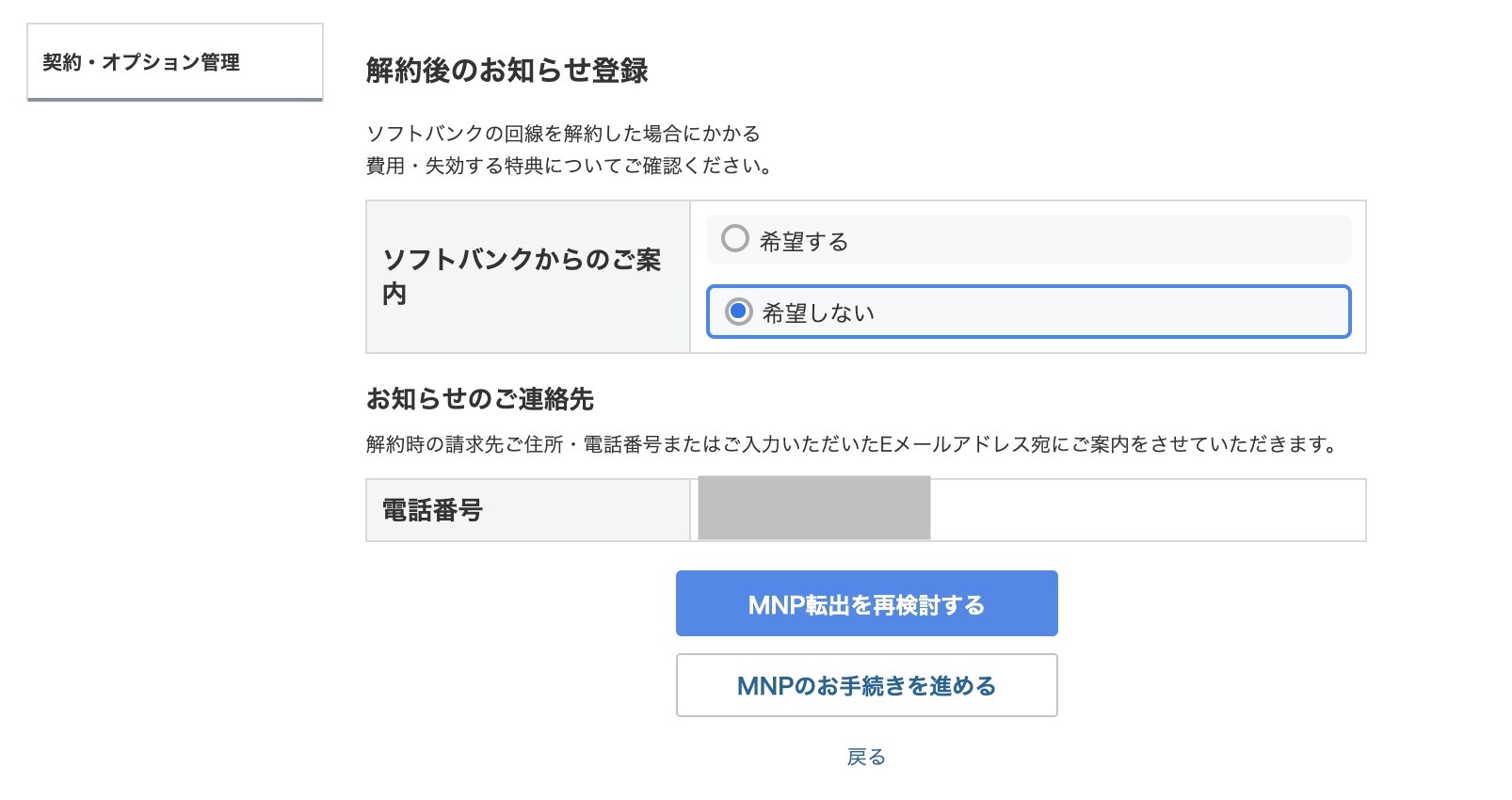Screen dimensions: 1512x800
Task: Go back using the 戻る link
Action: (866, 757)
